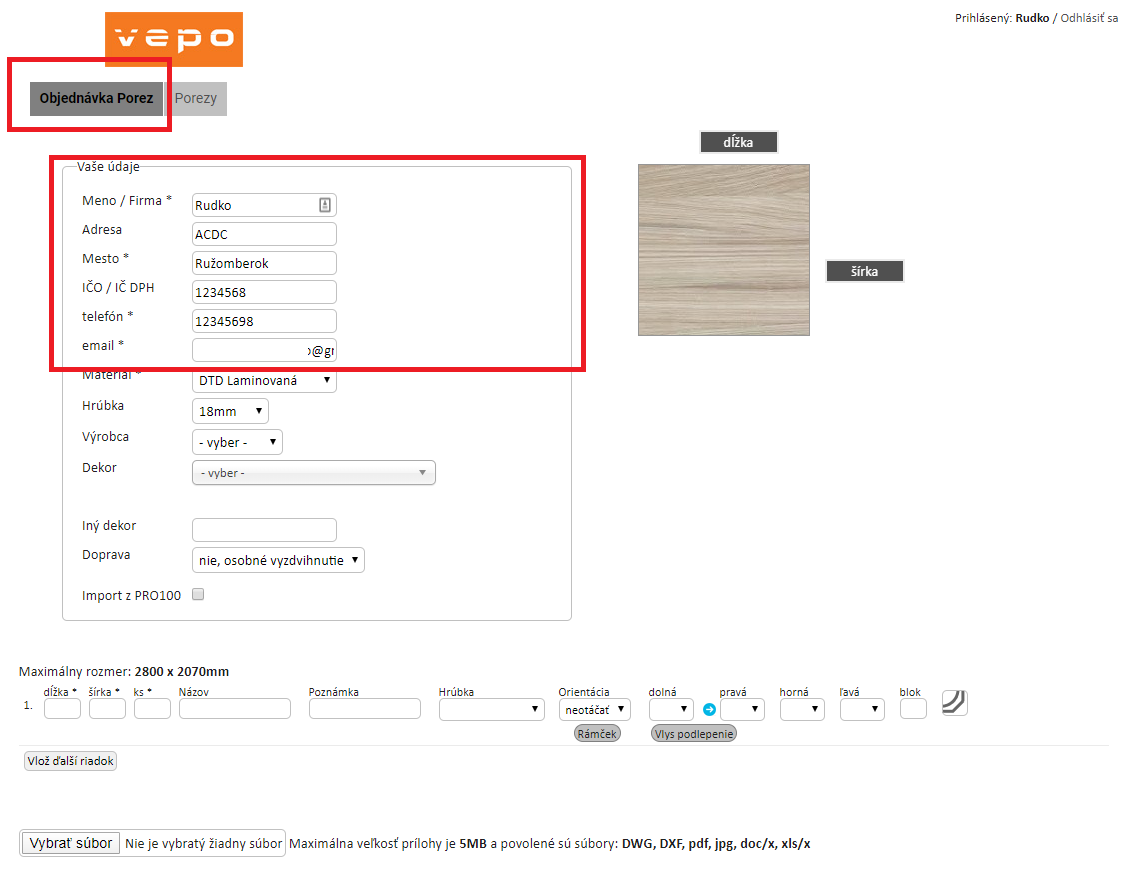1129x873 pixels.
Task: Enable the Import z PRO100 checkbox
Action: tap(198, 594)
